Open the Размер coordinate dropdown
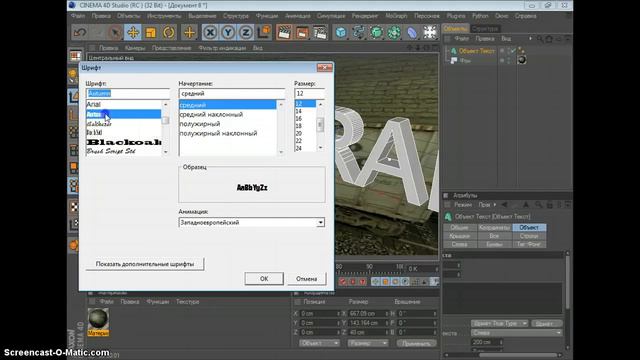The height and width of the screenshot is (360, 640). [367, 343]
